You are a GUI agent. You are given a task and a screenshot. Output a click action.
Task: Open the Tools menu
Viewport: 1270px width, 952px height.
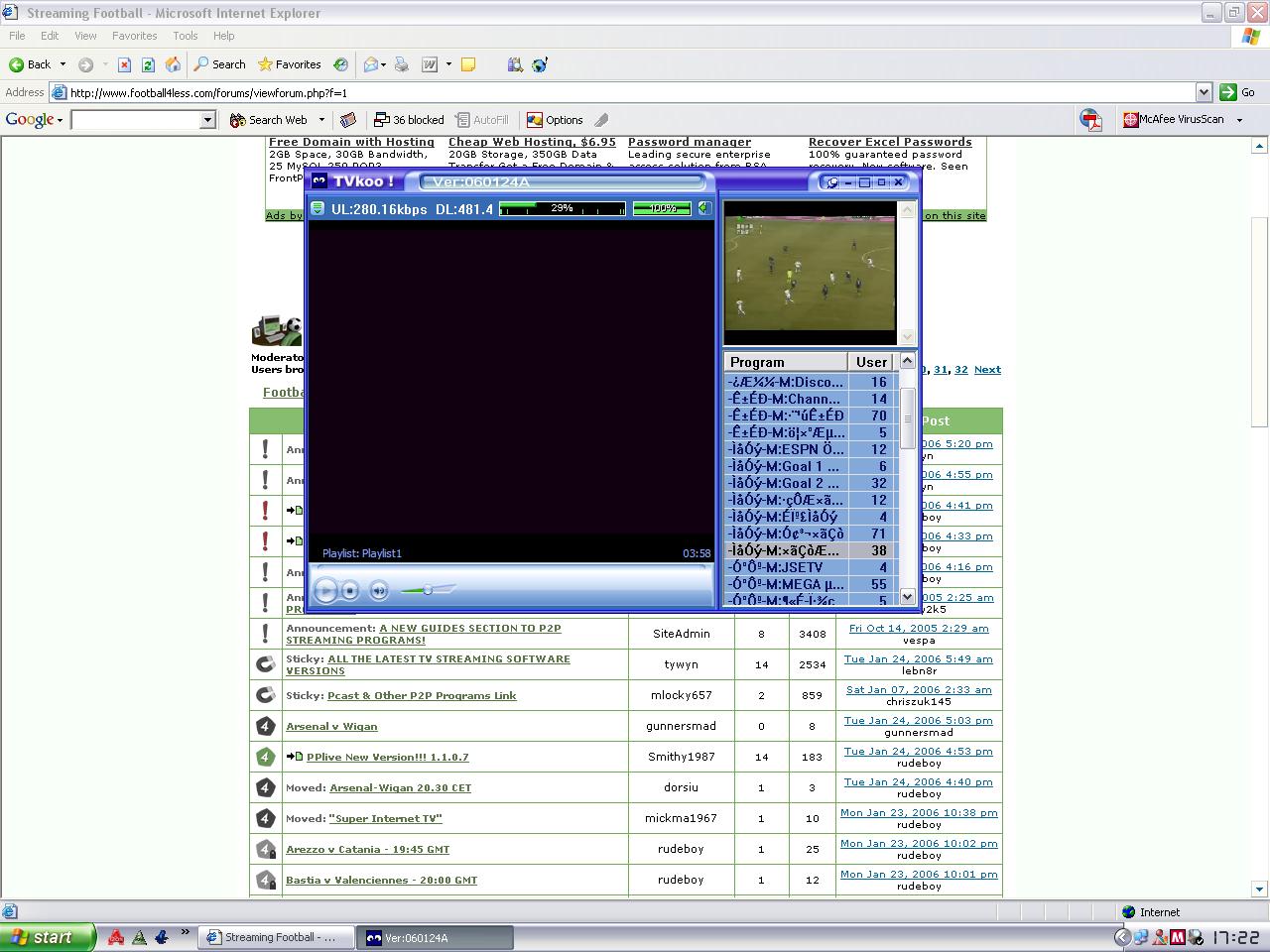click(x=186, y=36)
